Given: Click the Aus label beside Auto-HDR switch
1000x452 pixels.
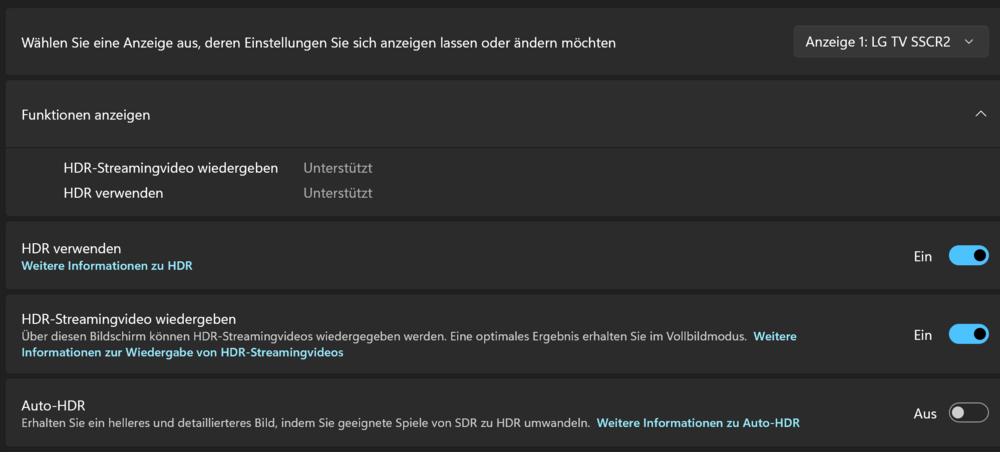Looking at the screenshot, I should 925,413.
